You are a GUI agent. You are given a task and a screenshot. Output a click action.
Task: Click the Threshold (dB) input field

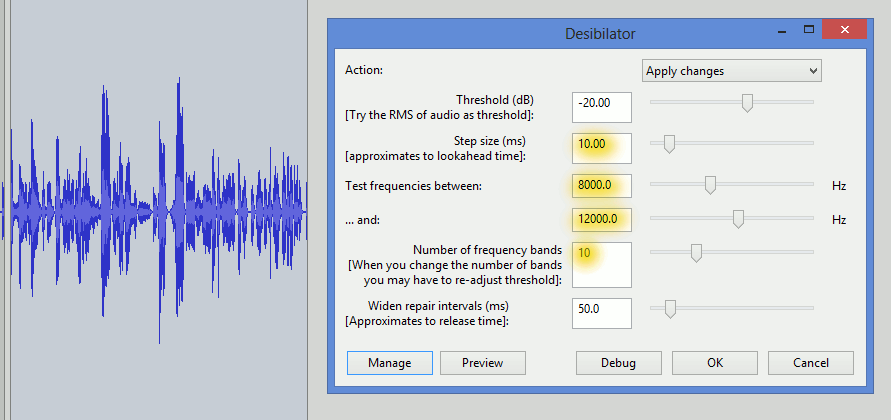tap(602, 107)
